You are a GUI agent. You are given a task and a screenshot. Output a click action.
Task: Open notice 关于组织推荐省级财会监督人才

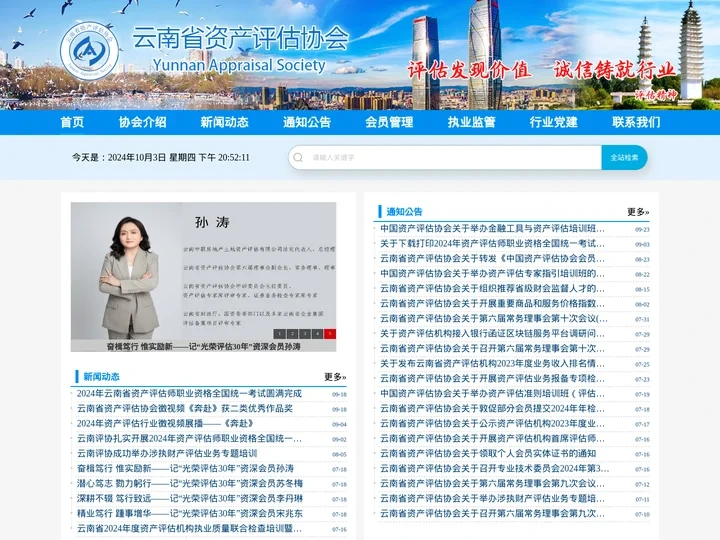pyautogui.click(x=492, y=288)
